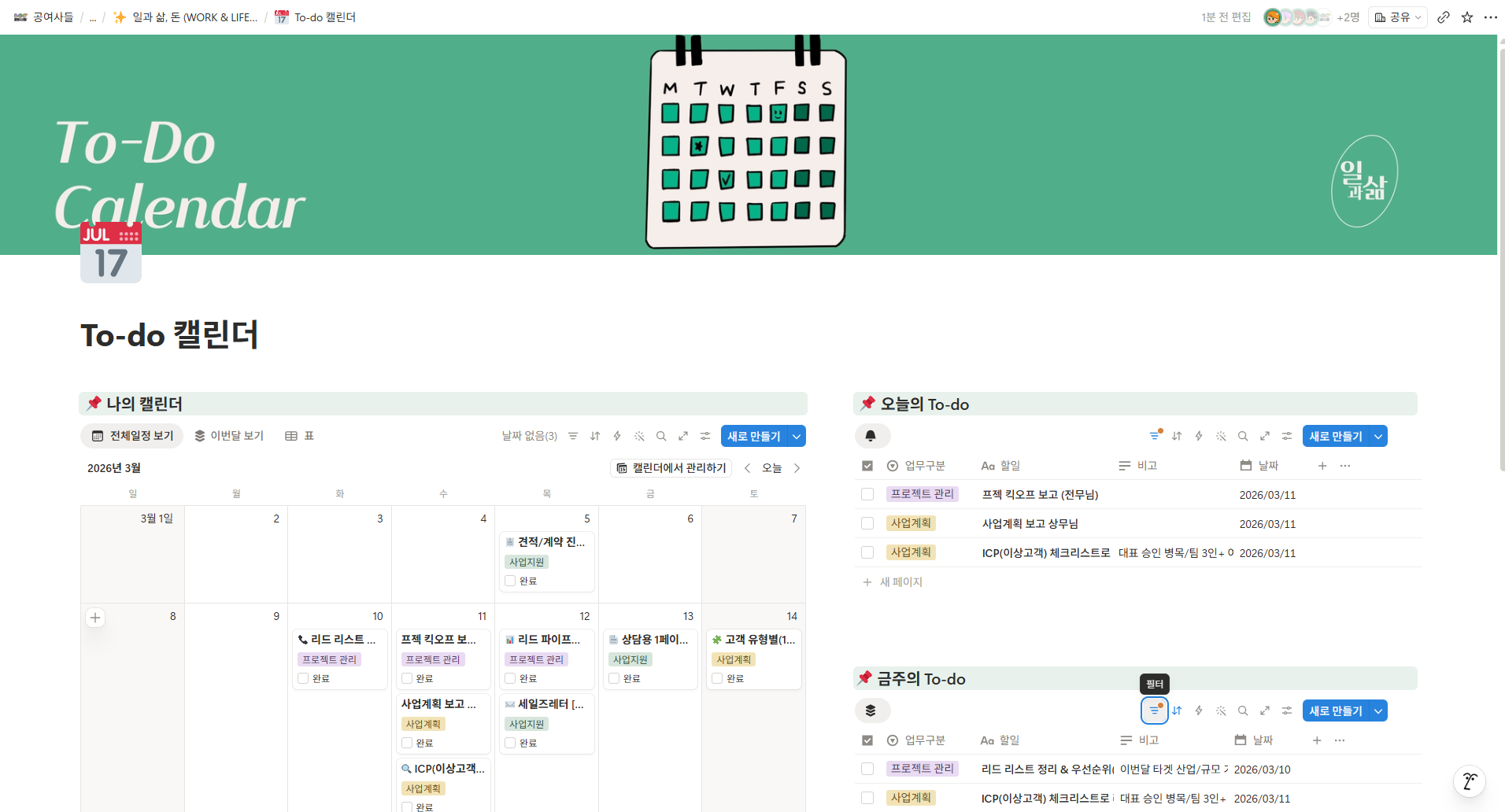This screenshot has height=812, width=1505.
Task: Open 일과 삶, 돈 breadcrumb page
Action: pyautogui.click(x=185, y=17)
